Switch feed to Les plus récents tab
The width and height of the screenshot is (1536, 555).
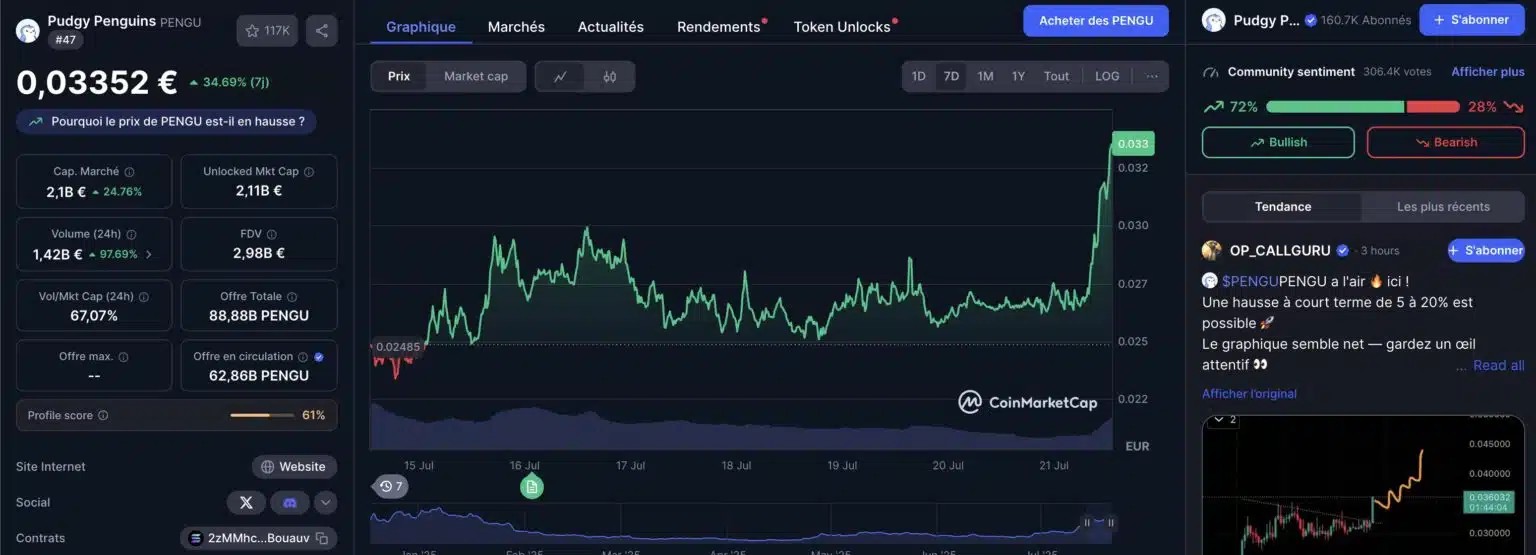1443,206
